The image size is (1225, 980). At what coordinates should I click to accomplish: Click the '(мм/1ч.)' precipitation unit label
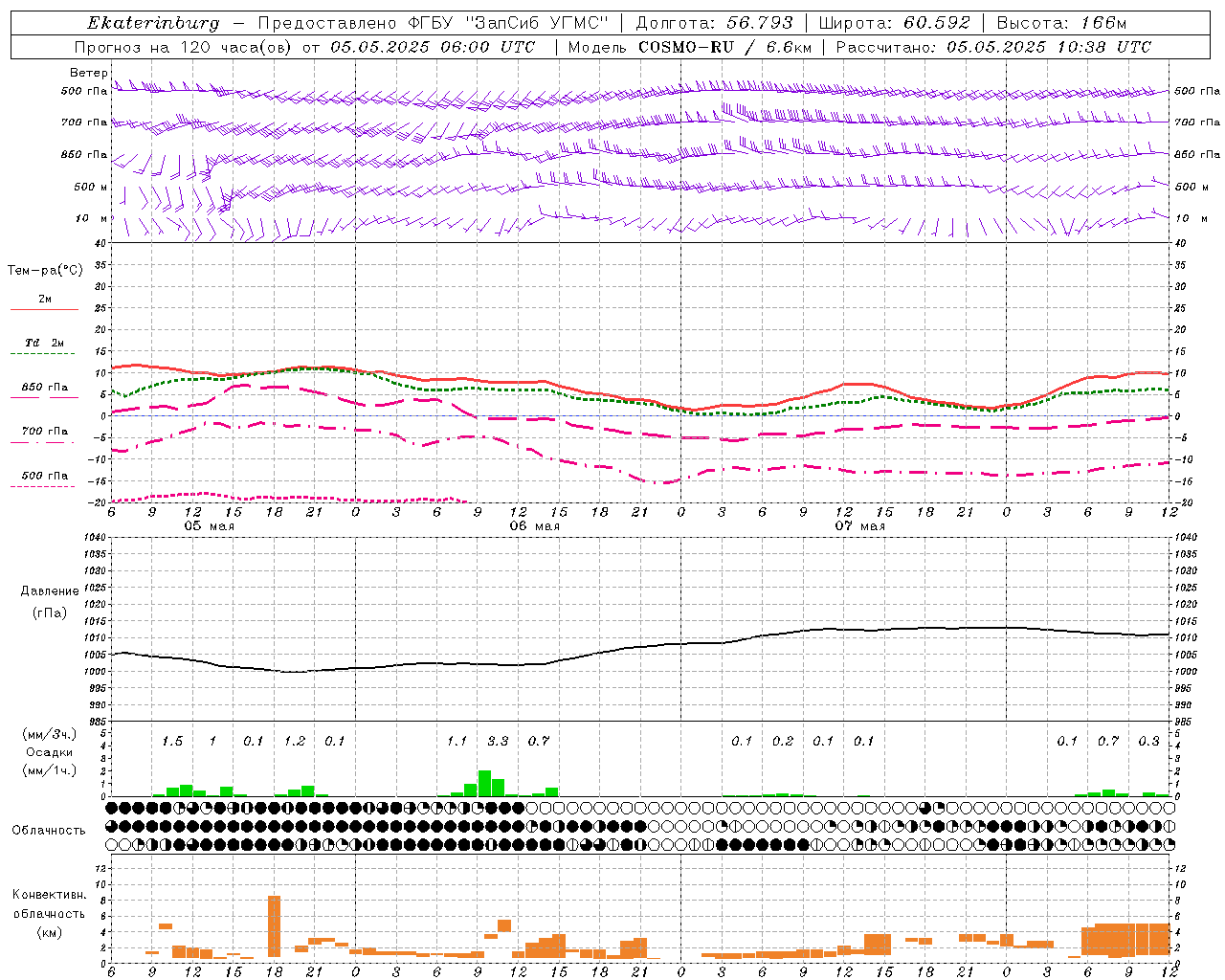49,770
